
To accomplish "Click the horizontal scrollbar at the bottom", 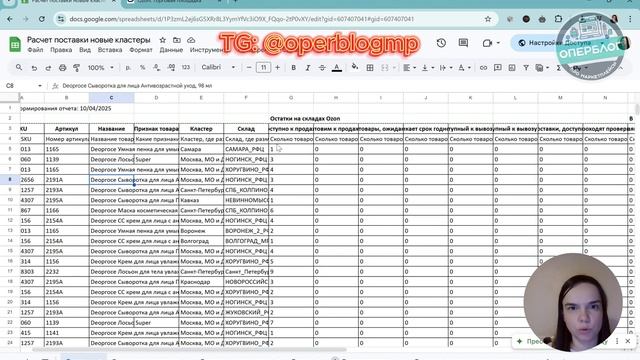I will click(x=189, y=349).
